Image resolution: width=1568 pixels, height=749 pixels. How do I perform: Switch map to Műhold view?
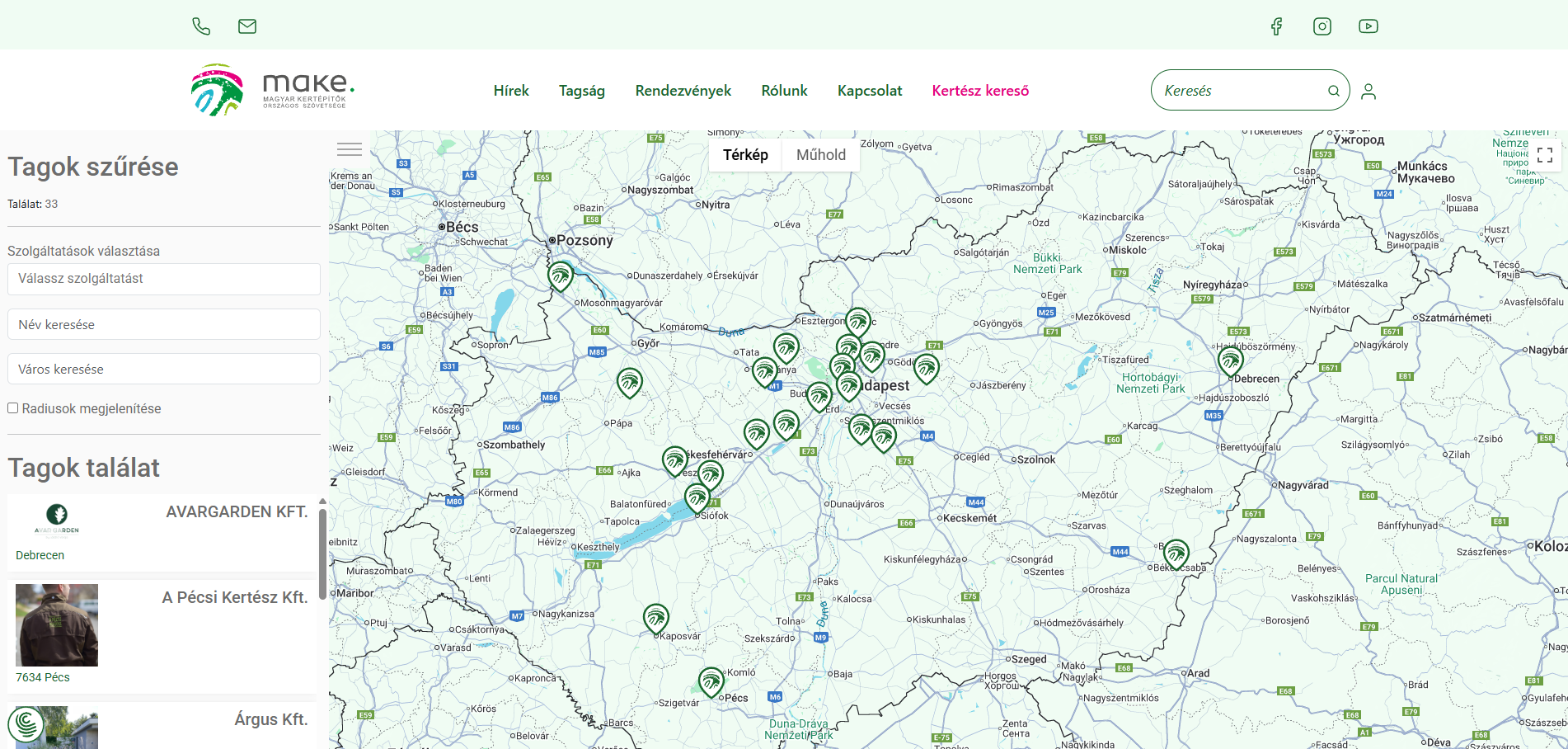[x=820, y=155]
